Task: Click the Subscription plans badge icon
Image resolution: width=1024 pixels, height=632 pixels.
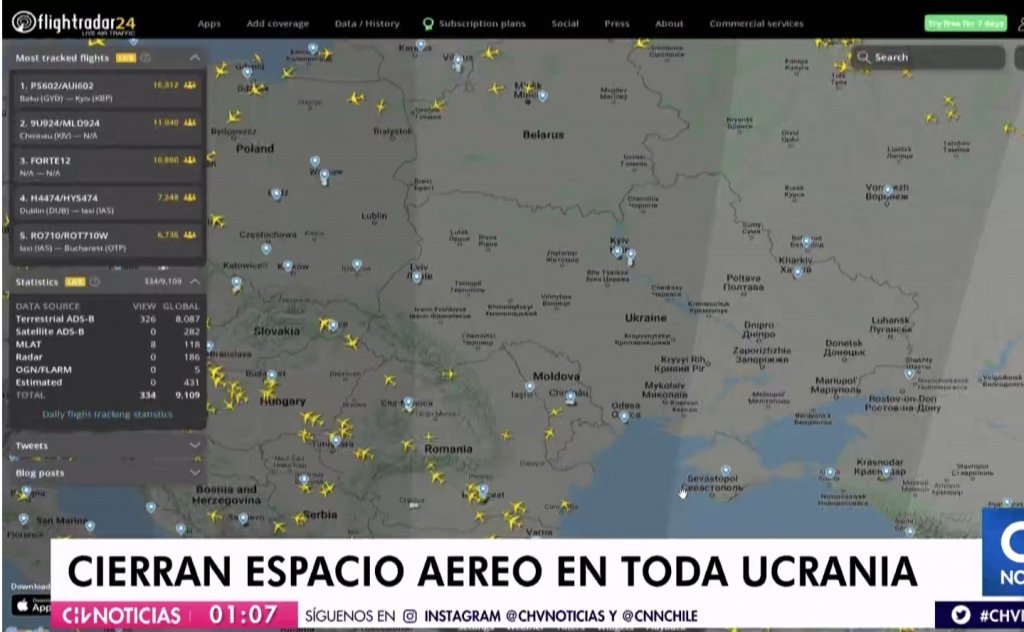Action: tap(428, 23)
